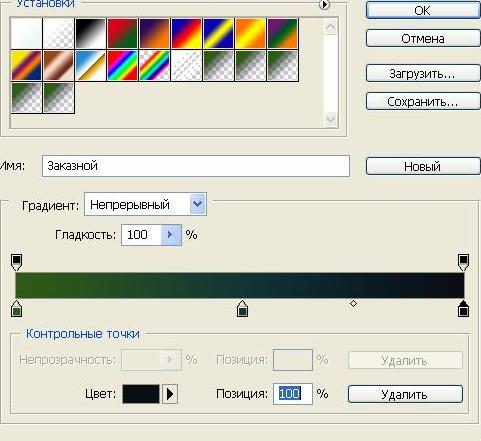This screenshot has width=481, height=441.
Task: Choose the rainbow spectrum gradient preset
Action: (123, 65)
